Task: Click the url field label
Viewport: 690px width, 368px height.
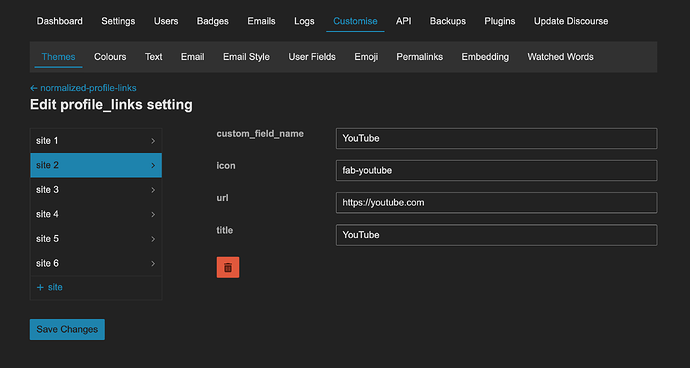Action: pos(222,198)
